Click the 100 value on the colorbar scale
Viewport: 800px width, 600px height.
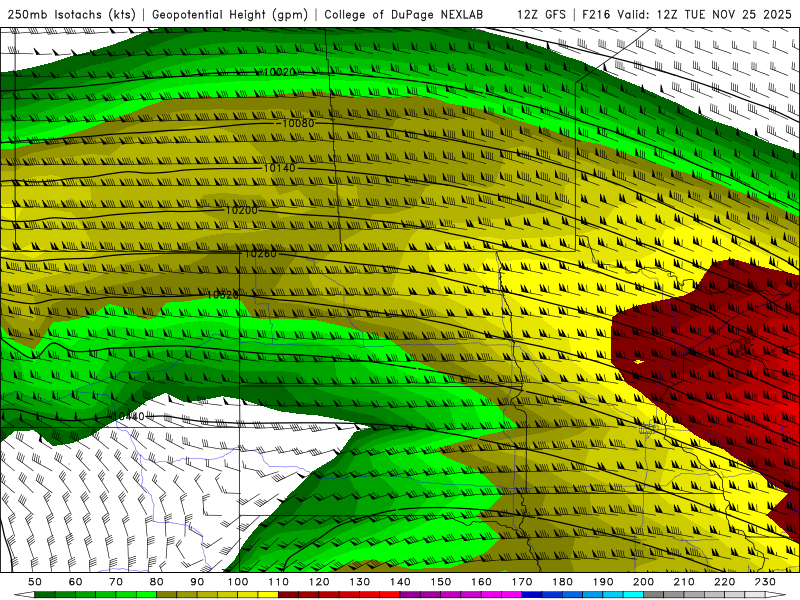pos(238,582)
